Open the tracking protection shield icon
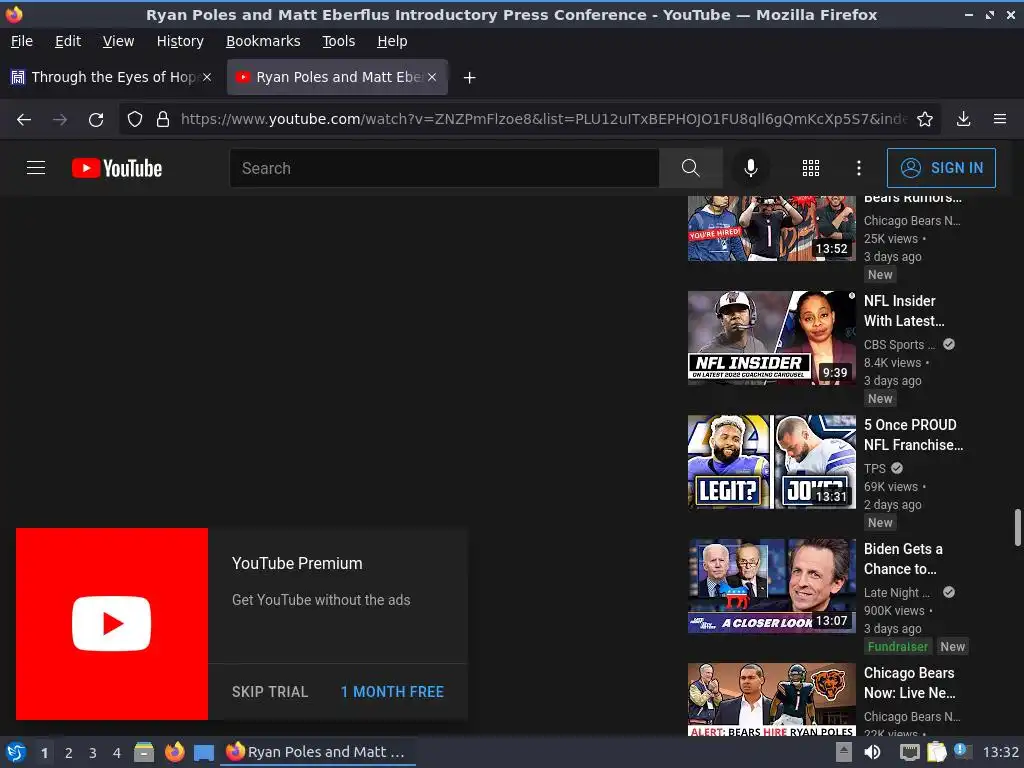 pyautogui.click(x=135, y=120)
